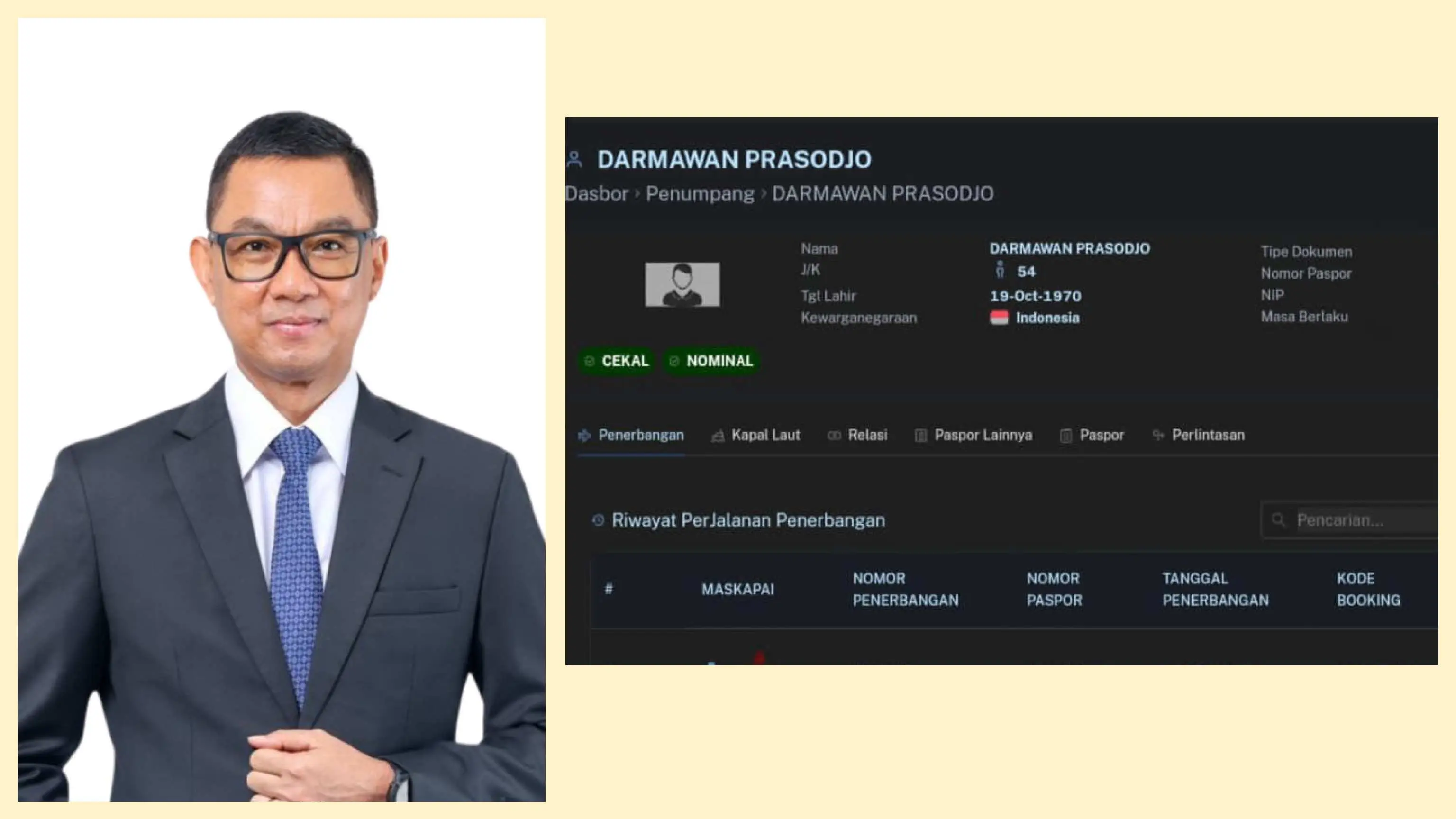Go to Dasbor breadcrumb link

[597, 194]
